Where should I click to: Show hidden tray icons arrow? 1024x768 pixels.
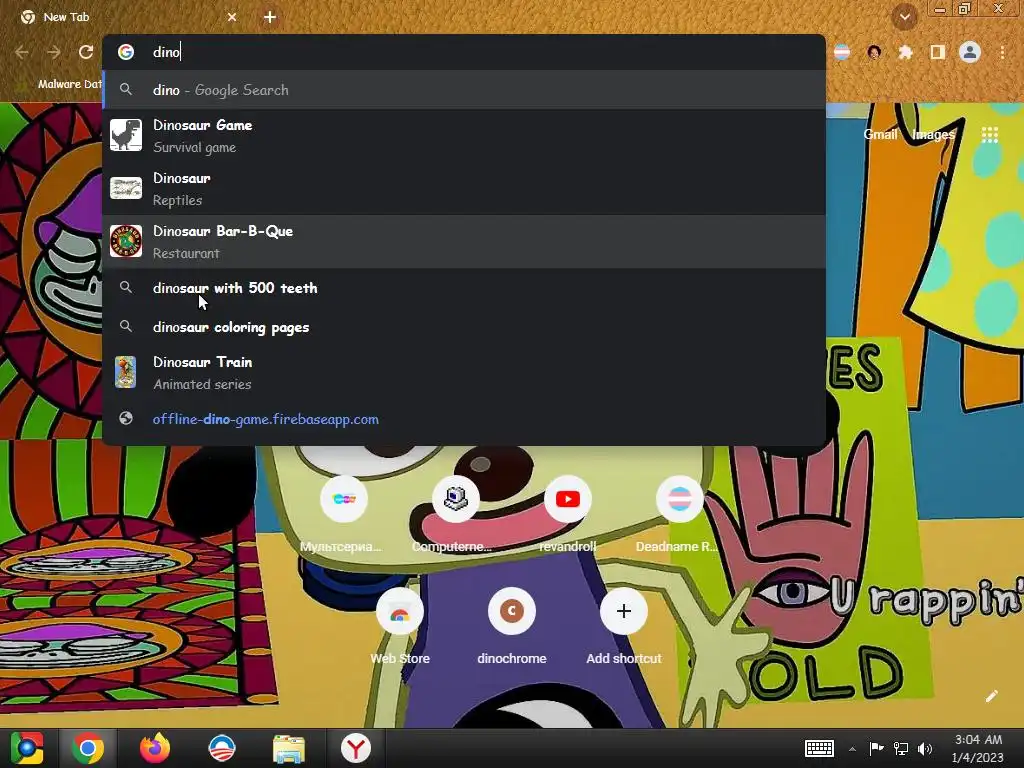point(852,749)
